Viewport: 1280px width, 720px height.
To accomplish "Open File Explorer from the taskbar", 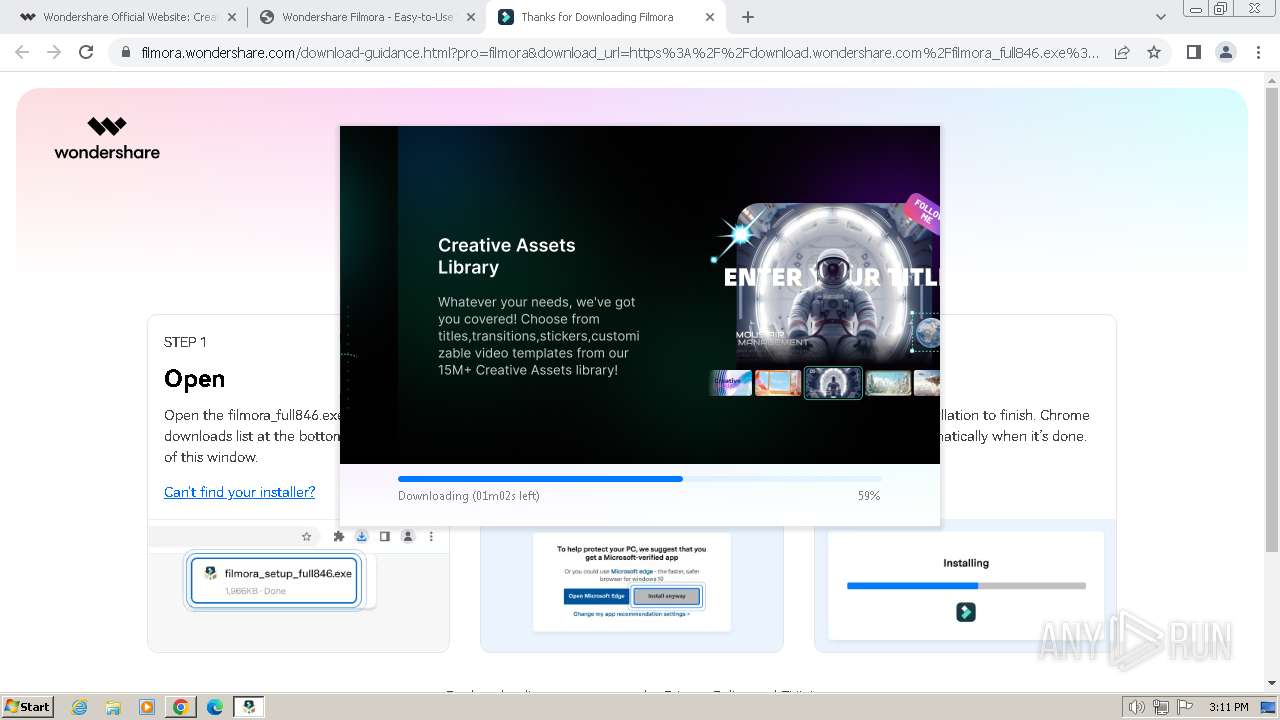I will point(113,707).
